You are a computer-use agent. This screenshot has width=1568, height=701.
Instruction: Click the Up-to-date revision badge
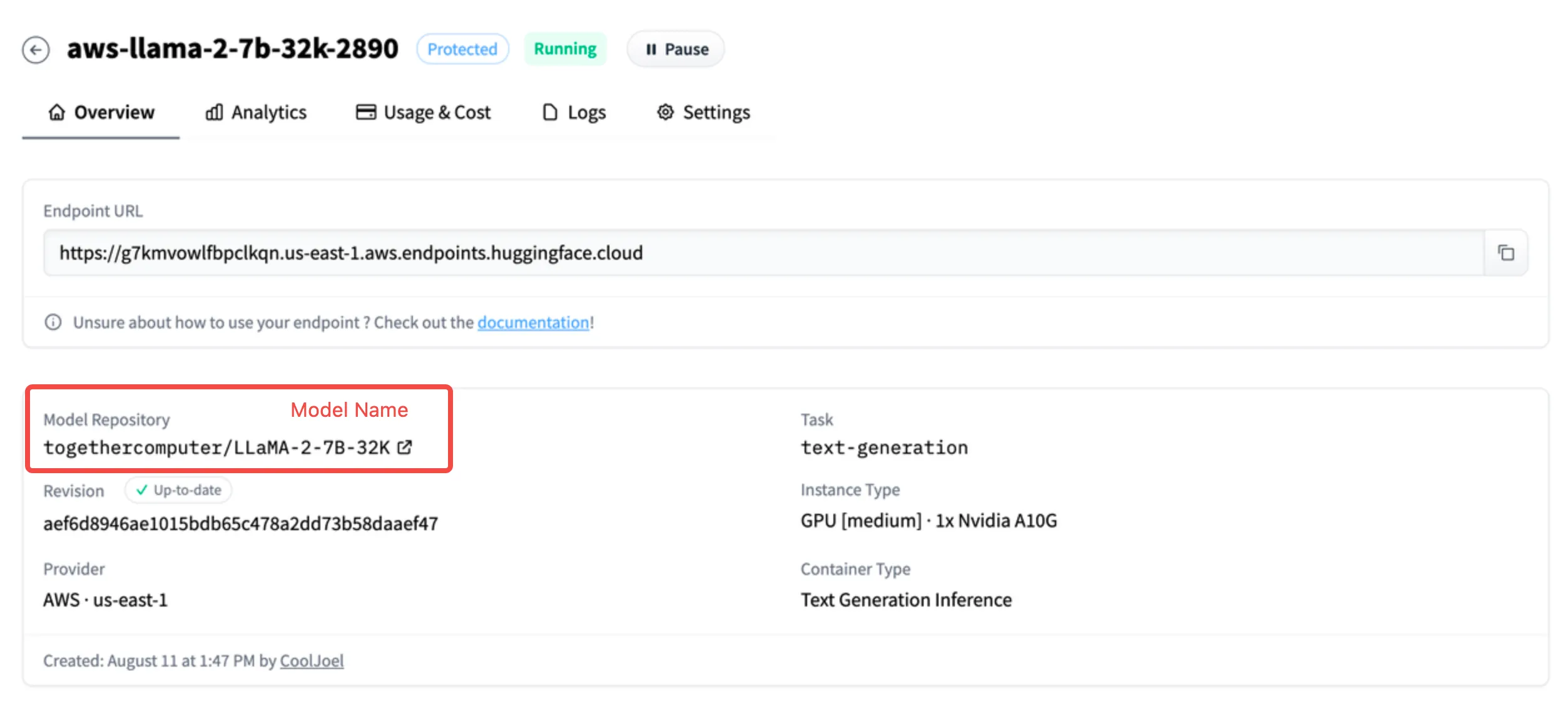(x=179, y=490)
